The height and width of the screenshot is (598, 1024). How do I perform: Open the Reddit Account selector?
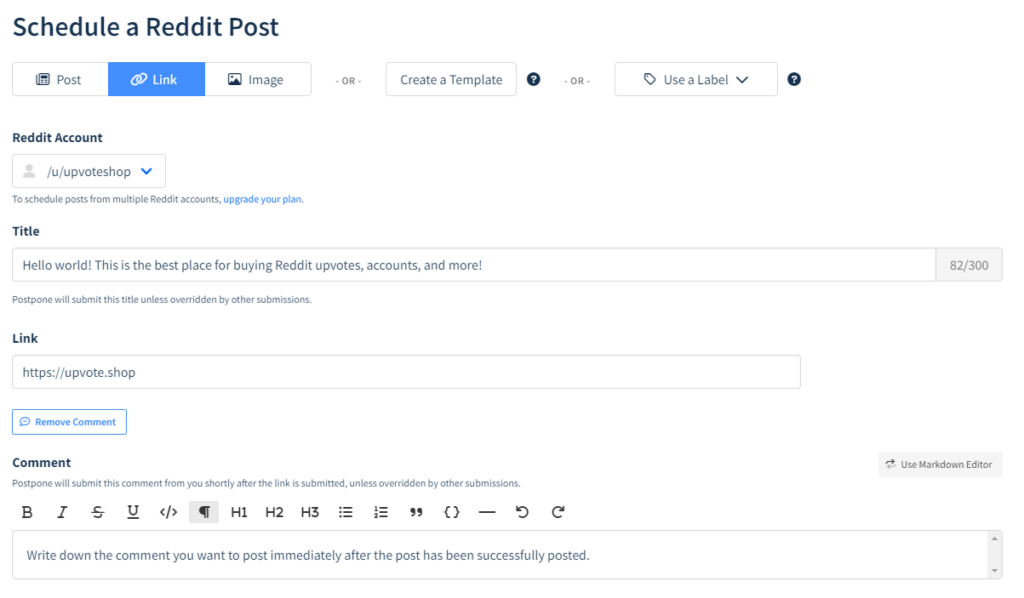pyautogui.click(x=88, y=170)
